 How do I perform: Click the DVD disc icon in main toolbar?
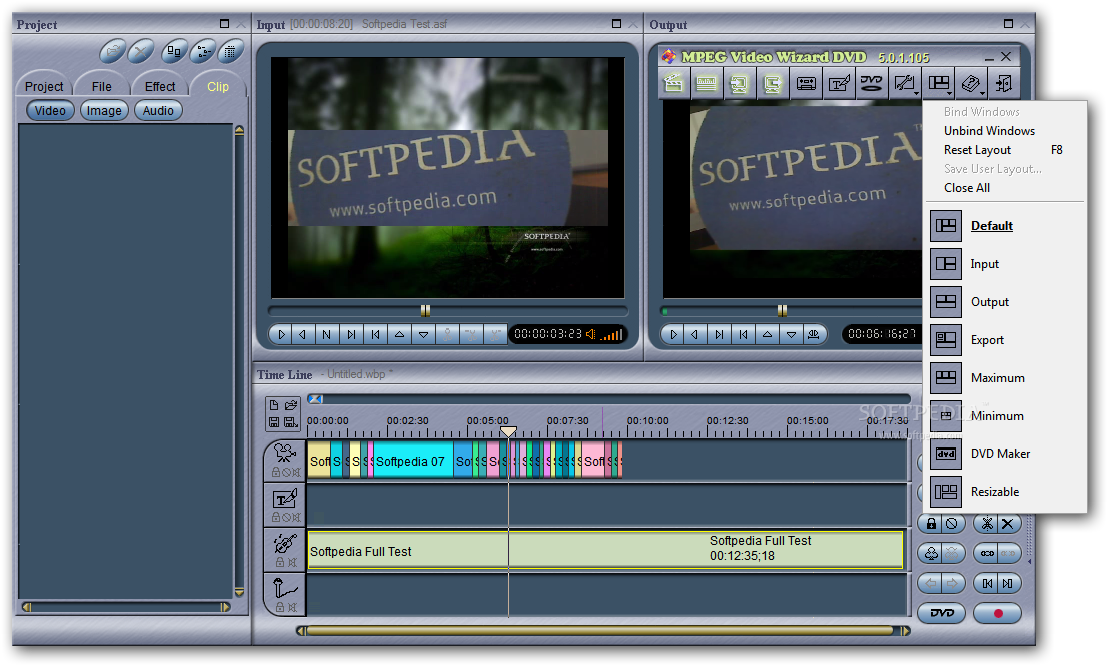[x=871, y=84]
